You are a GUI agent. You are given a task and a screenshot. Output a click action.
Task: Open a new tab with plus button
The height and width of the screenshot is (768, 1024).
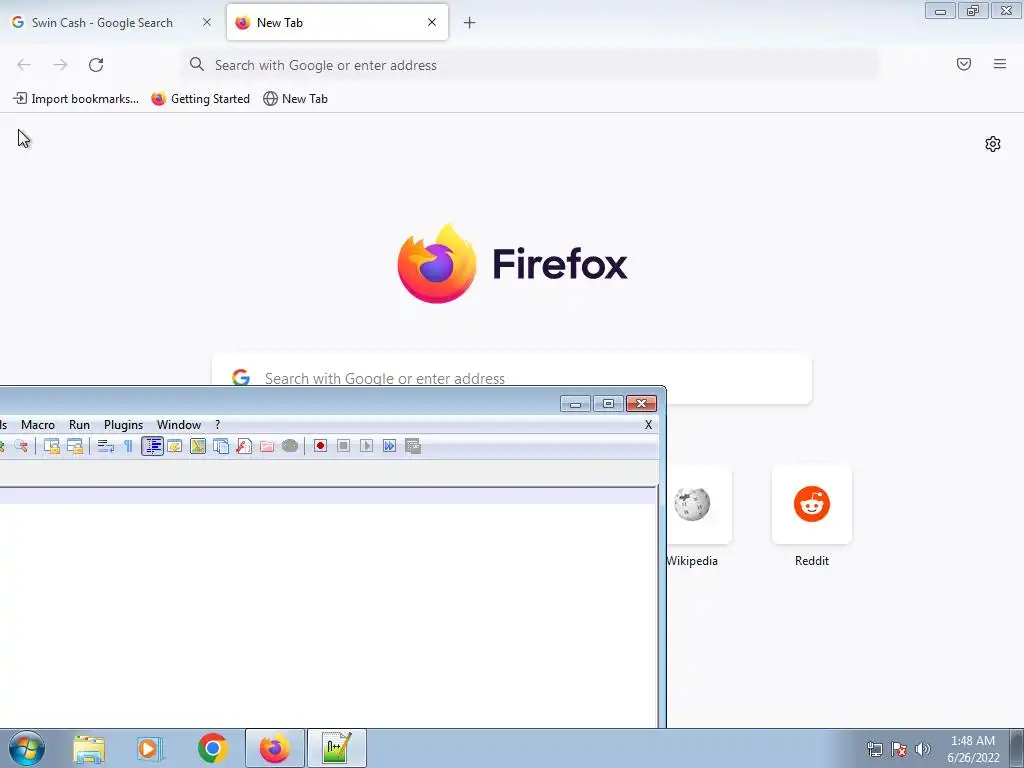[x=470, y=23]
